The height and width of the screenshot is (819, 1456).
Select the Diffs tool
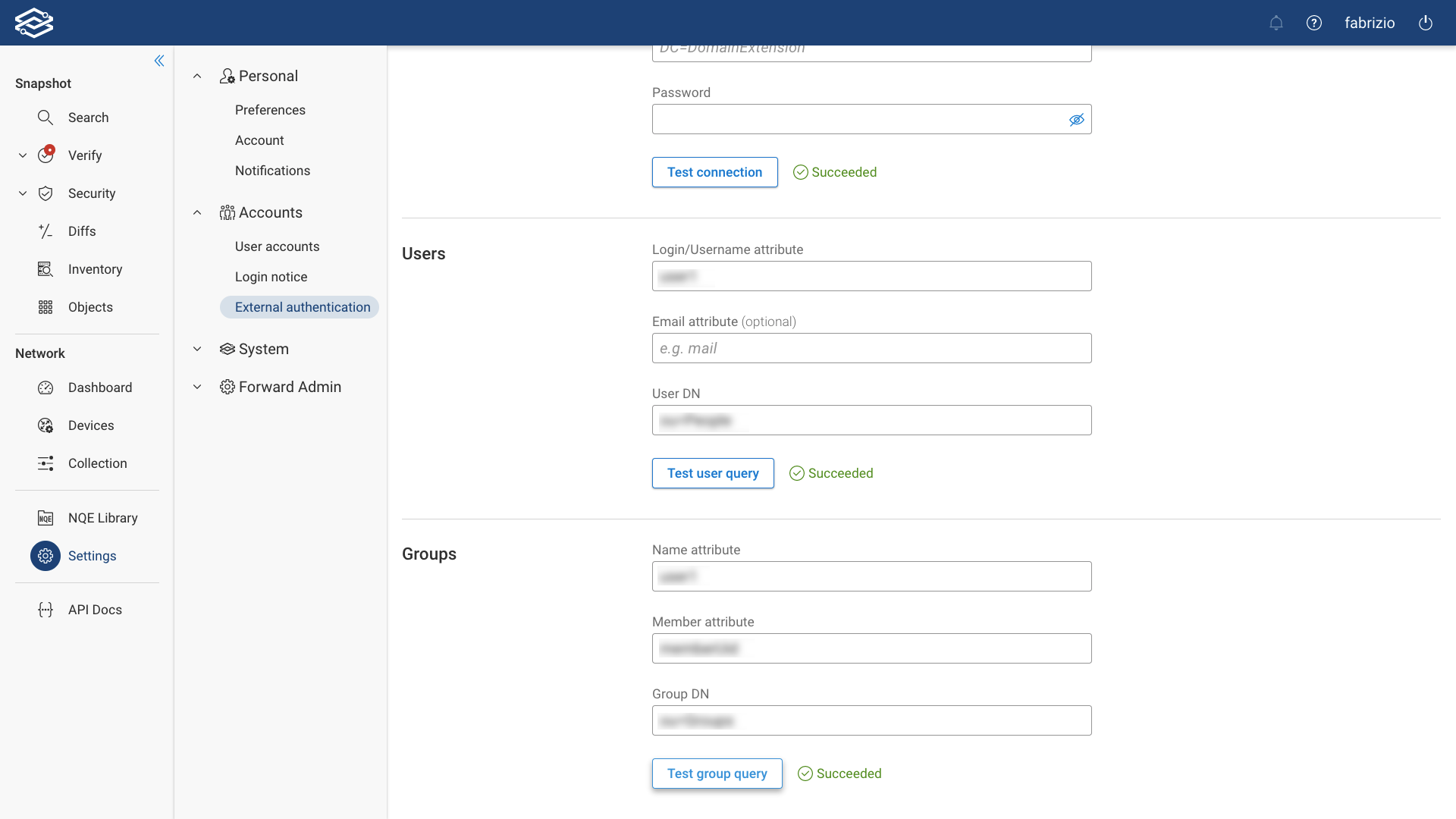(82, 231)
